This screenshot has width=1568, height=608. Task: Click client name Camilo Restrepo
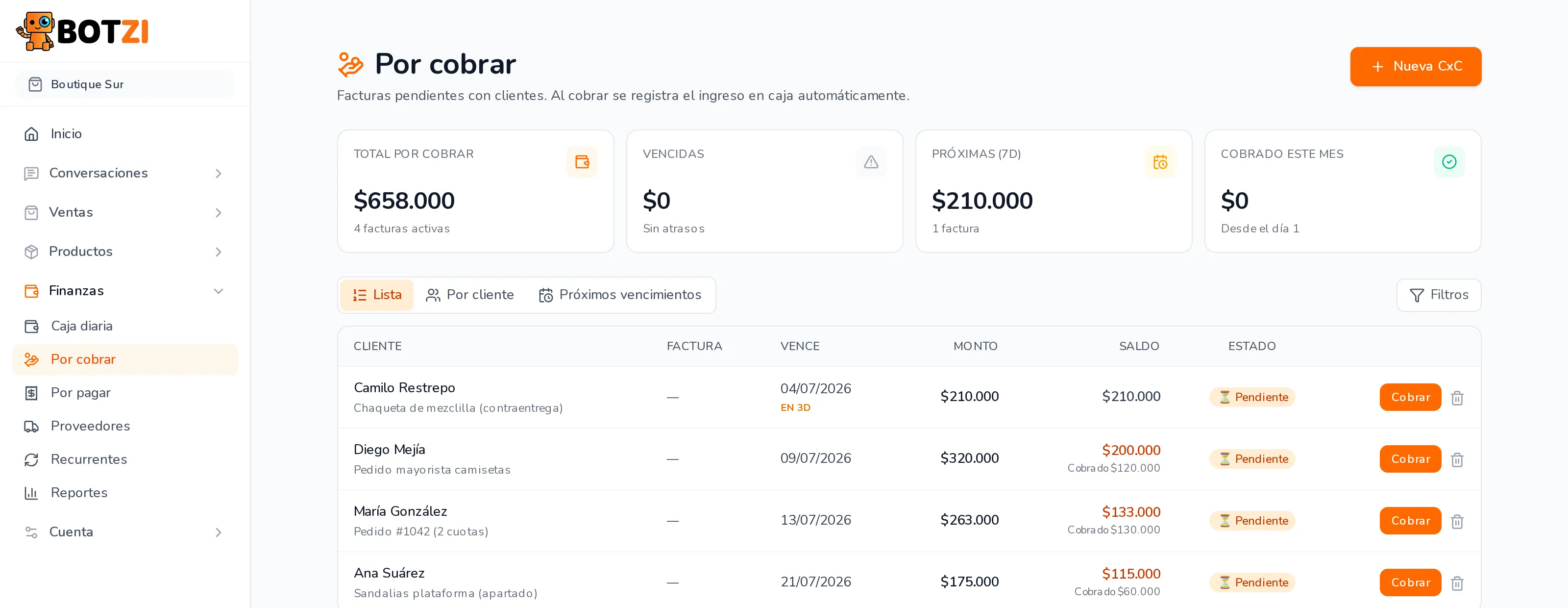404,388
